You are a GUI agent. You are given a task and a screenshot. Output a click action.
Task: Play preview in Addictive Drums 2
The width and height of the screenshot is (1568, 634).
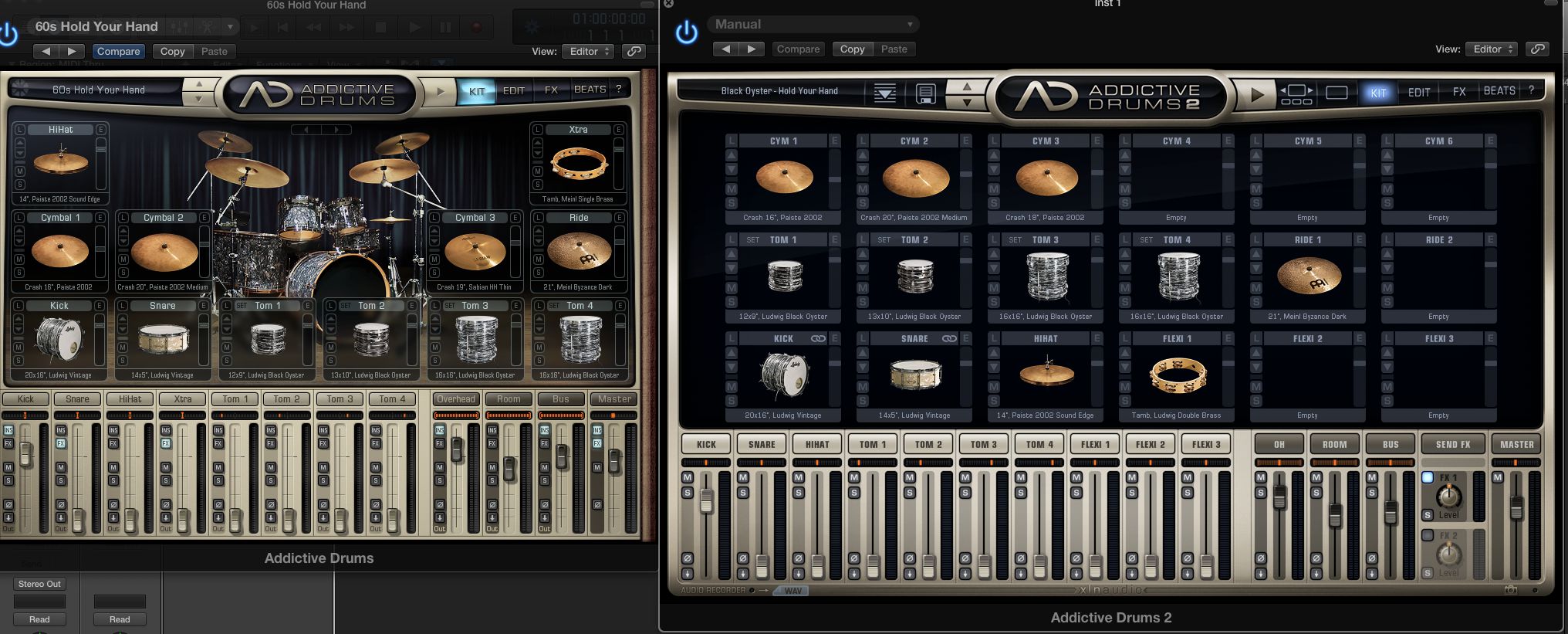tap(1257, 94)
